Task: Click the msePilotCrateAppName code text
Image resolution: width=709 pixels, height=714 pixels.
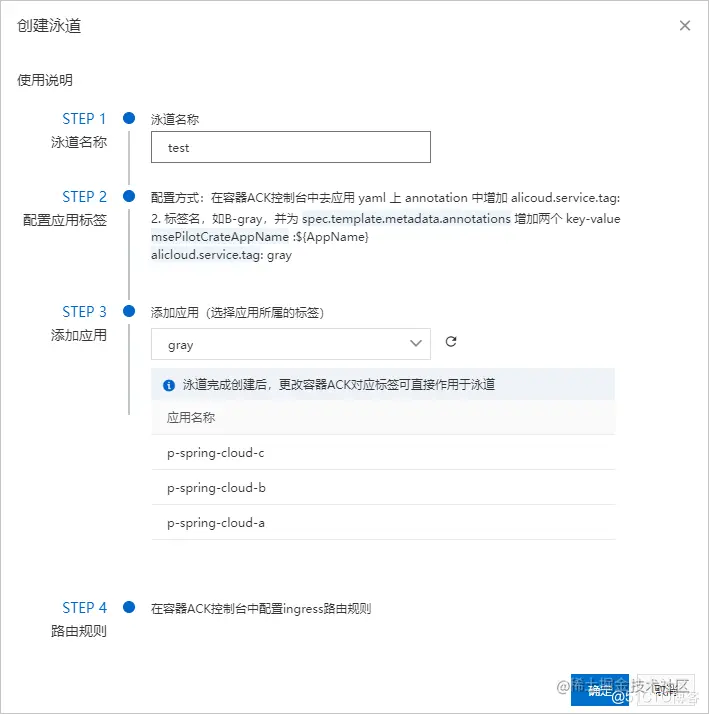Action: point(220,237)
